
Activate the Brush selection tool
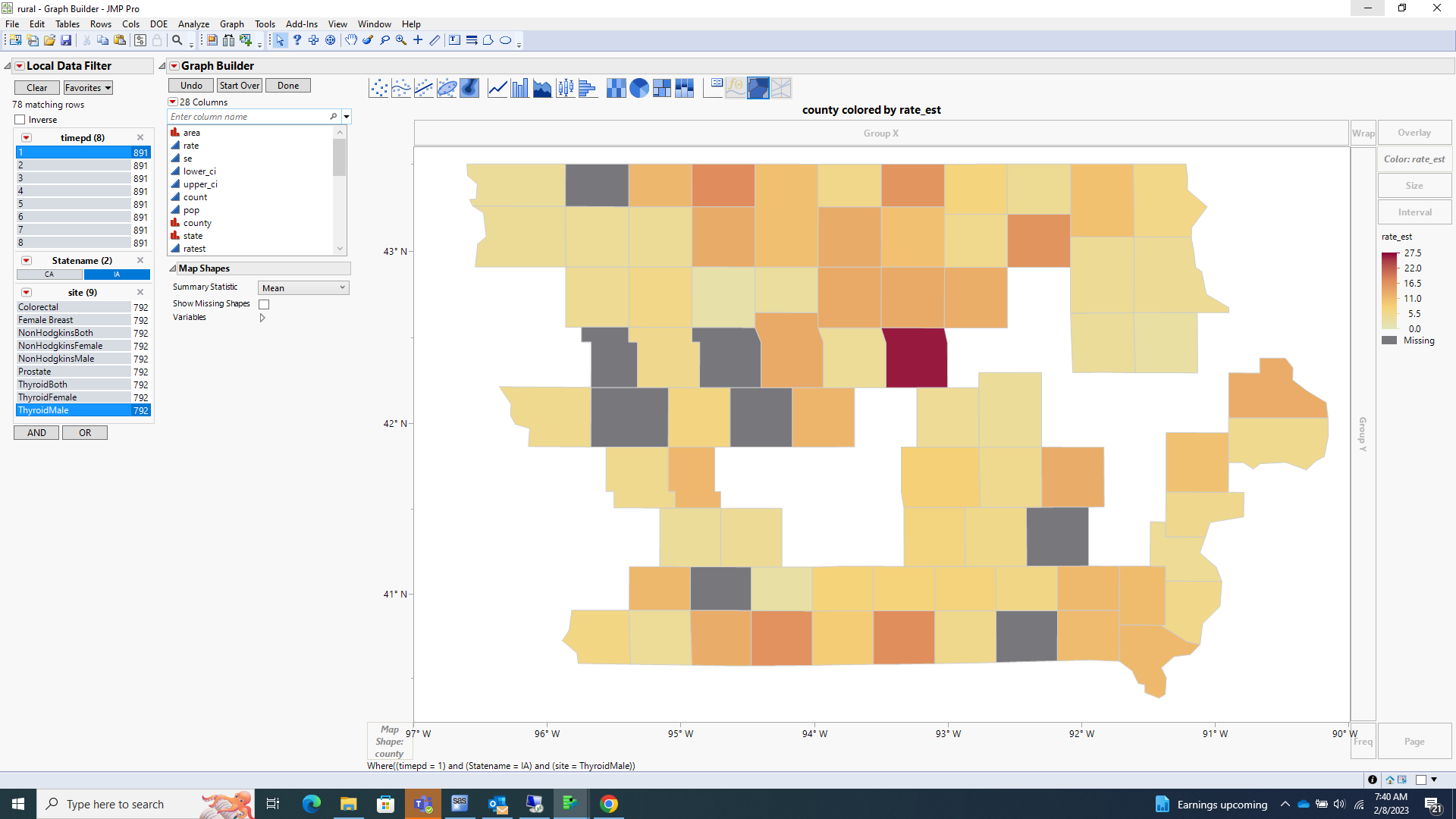coord(369,40)
